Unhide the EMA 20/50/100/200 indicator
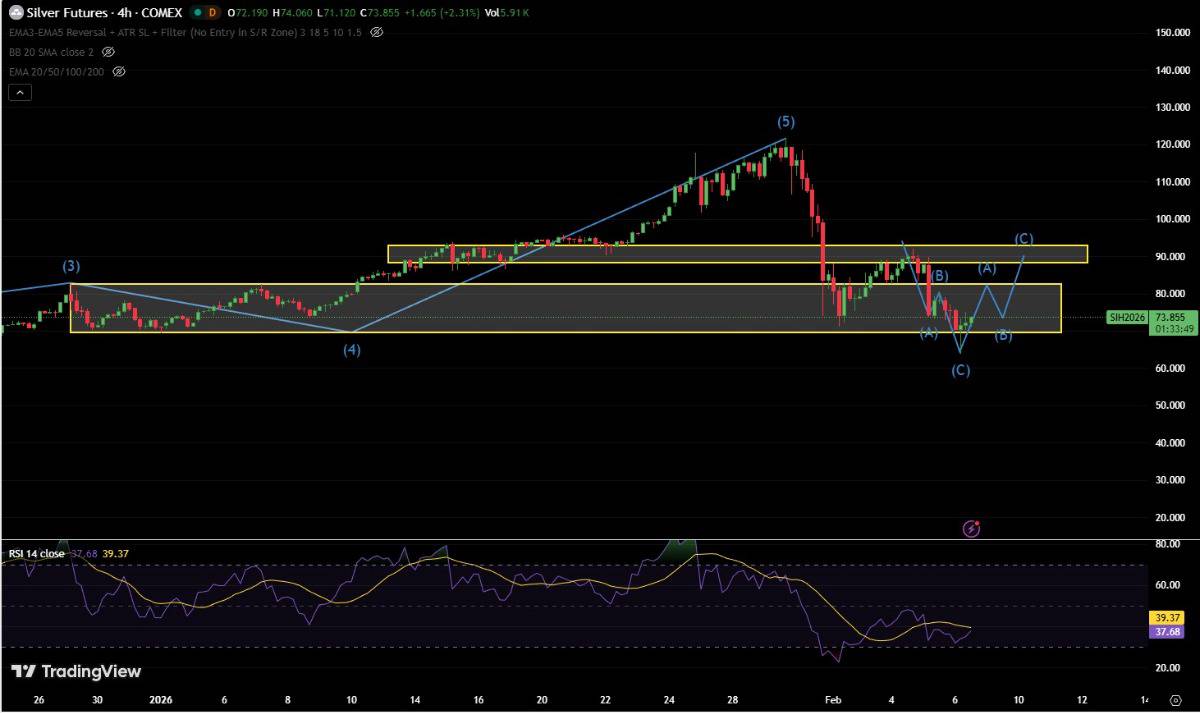 click(119, 72)
